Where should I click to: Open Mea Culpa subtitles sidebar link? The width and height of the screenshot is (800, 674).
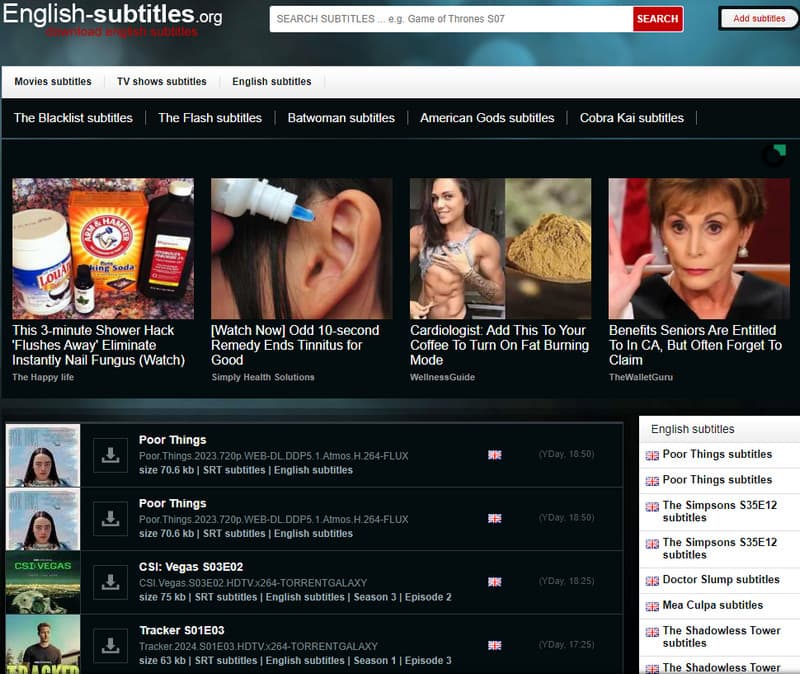coord(713,605)
